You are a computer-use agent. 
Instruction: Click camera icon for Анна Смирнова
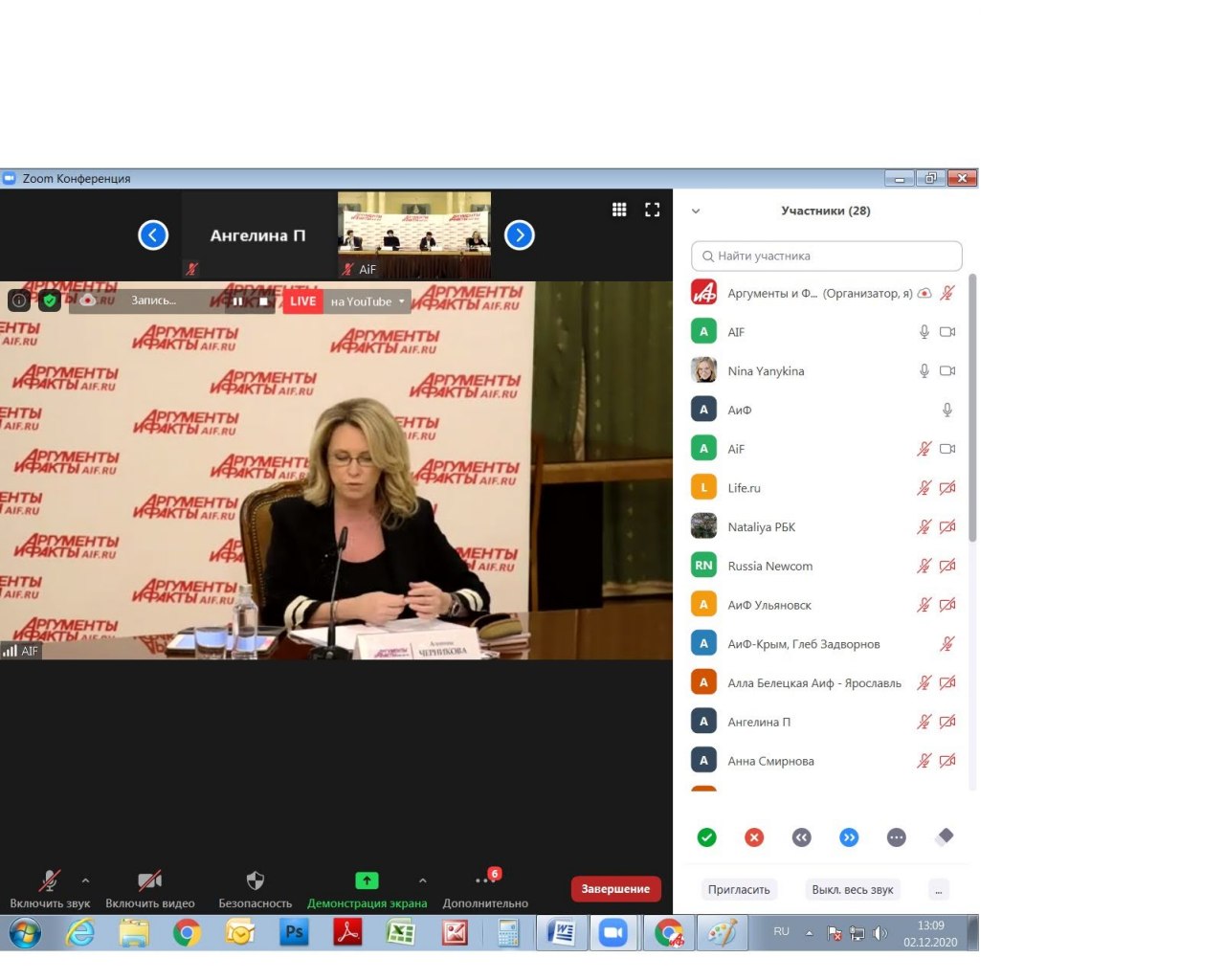(947, 761)
